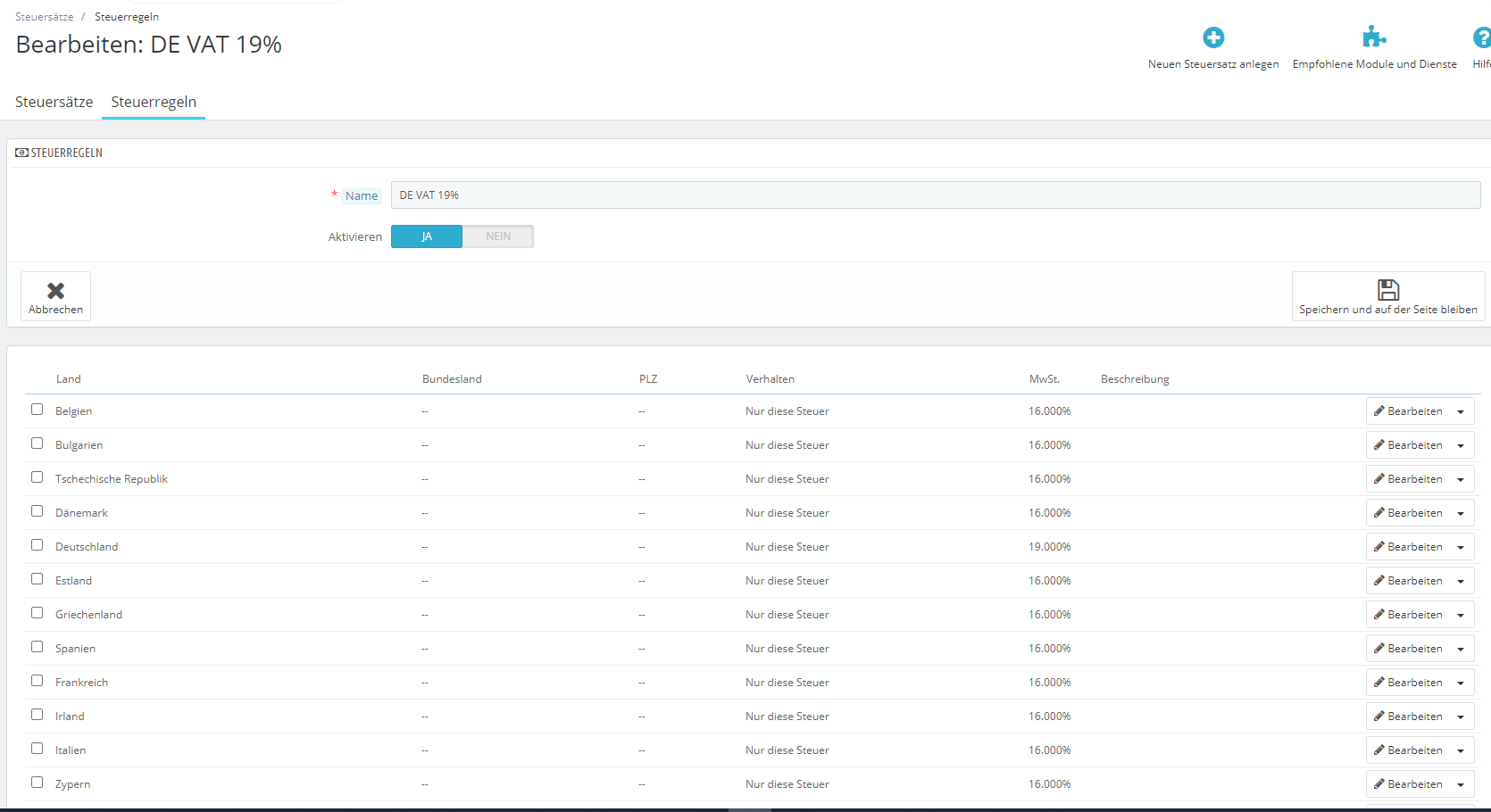Click the PLZ column header
Image resolution: width=1491 pixels, height=812 pixels.
point(648,379)
